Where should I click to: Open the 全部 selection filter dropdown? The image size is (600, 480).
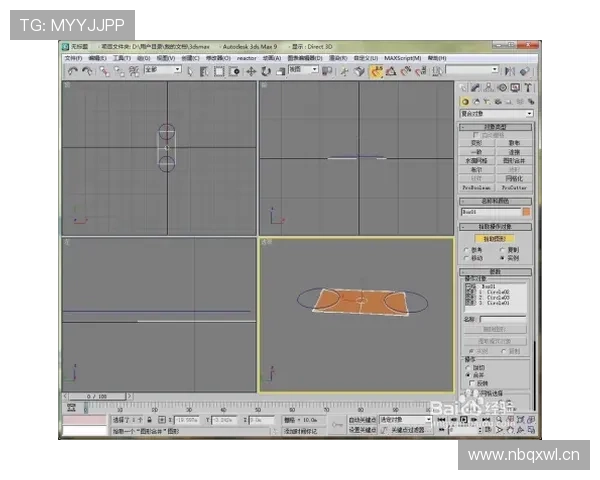pos(178,69)
